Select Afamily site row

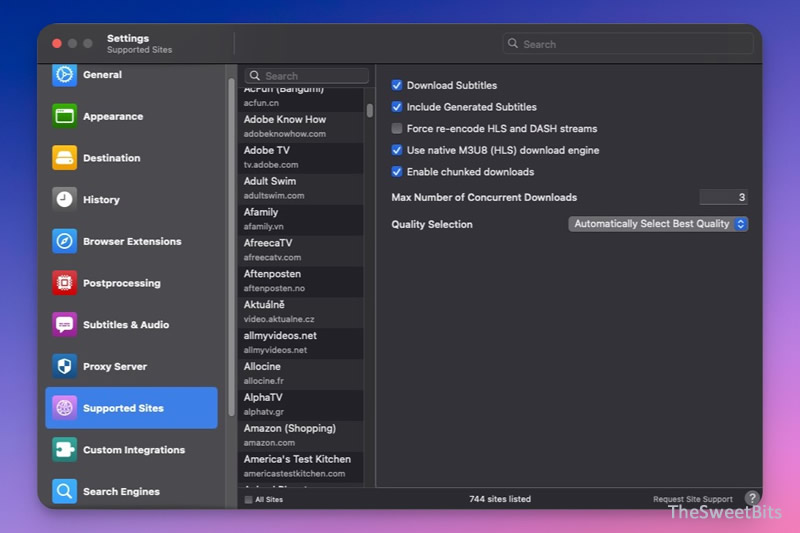coord(301,219)
